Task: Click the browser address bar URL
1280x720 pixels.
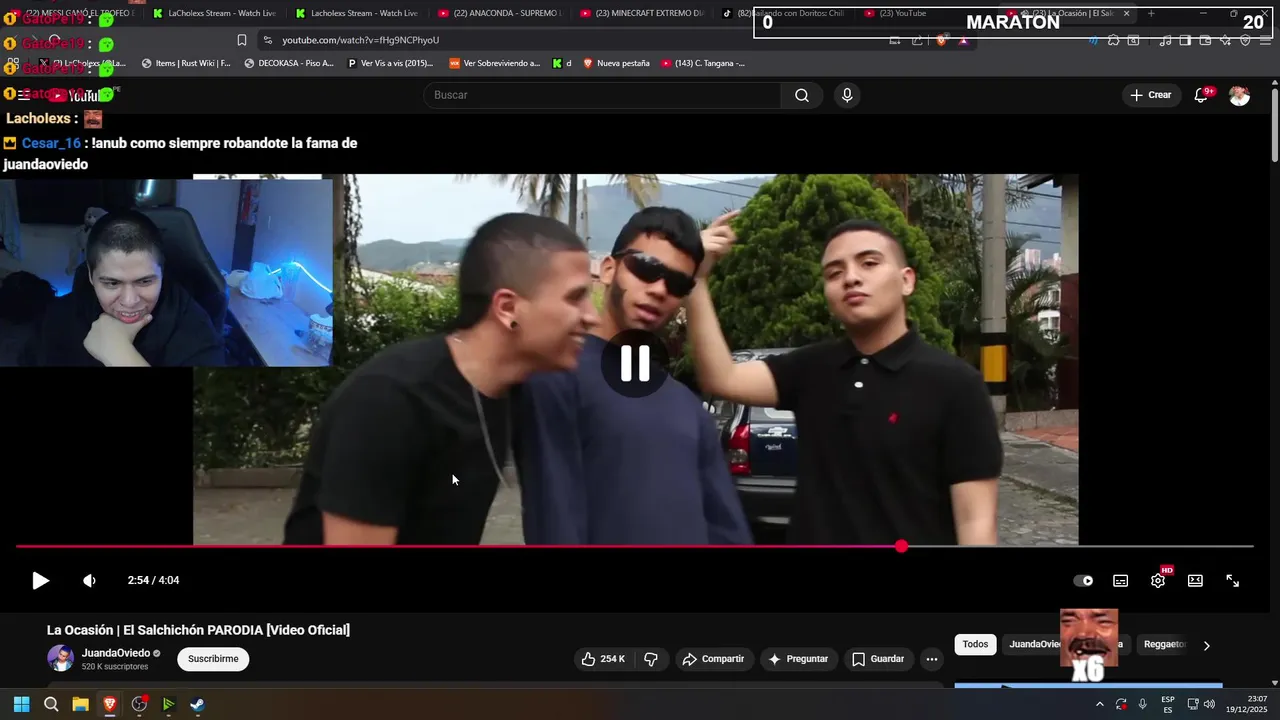Action: (x=360, y=40)
